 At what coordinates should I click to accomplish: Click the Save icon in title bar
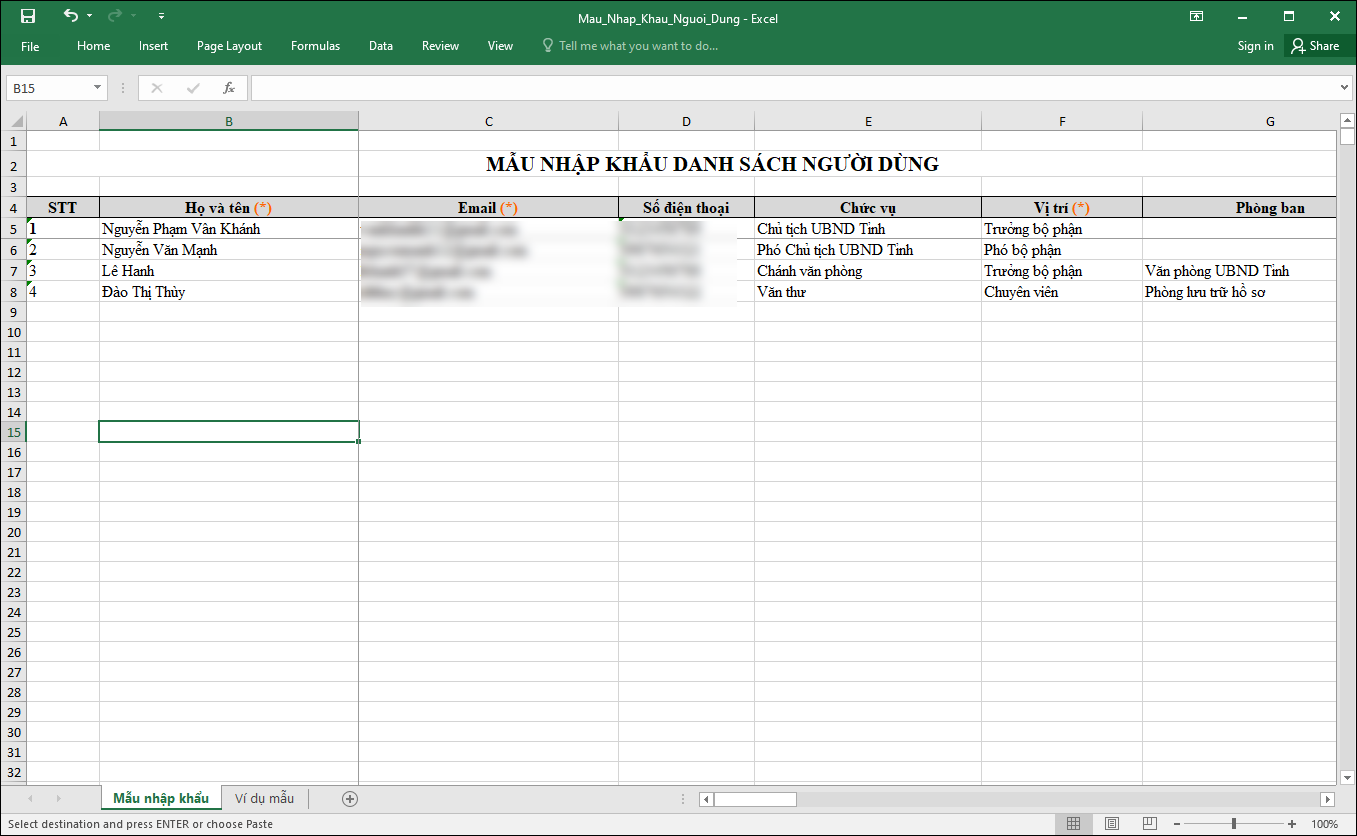(27, 16)
